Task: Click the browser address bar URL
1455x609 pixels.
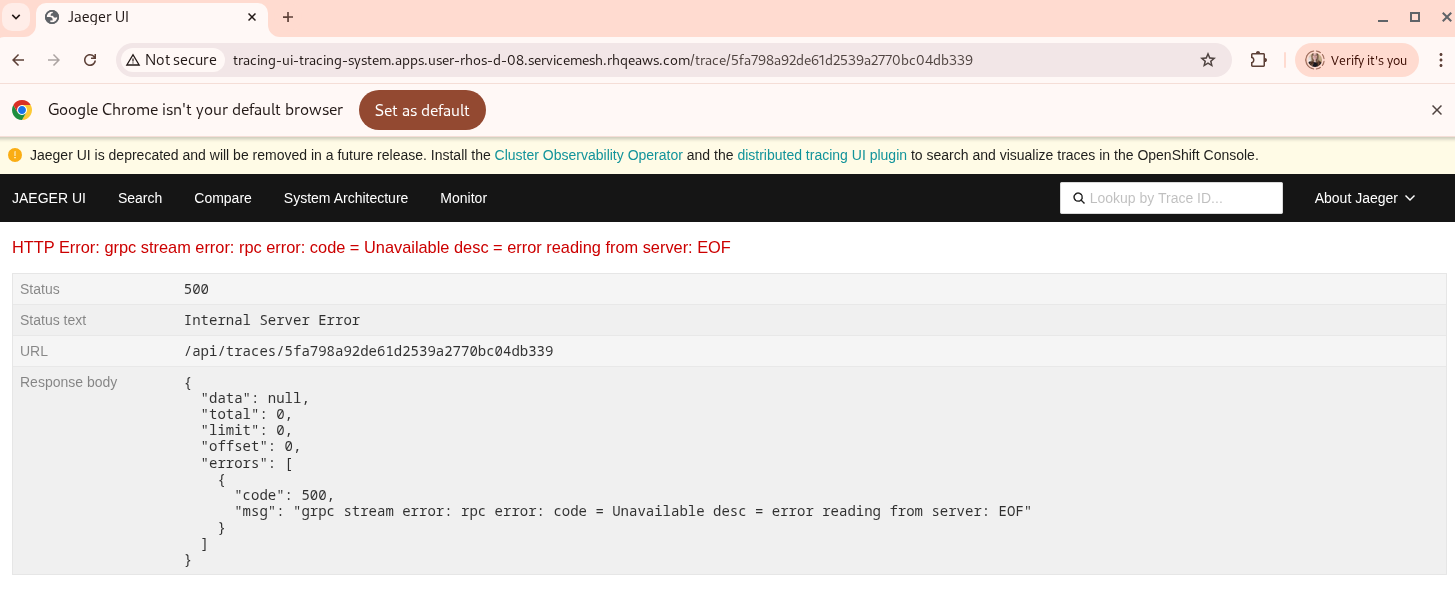Action: (x=603, y=60)
